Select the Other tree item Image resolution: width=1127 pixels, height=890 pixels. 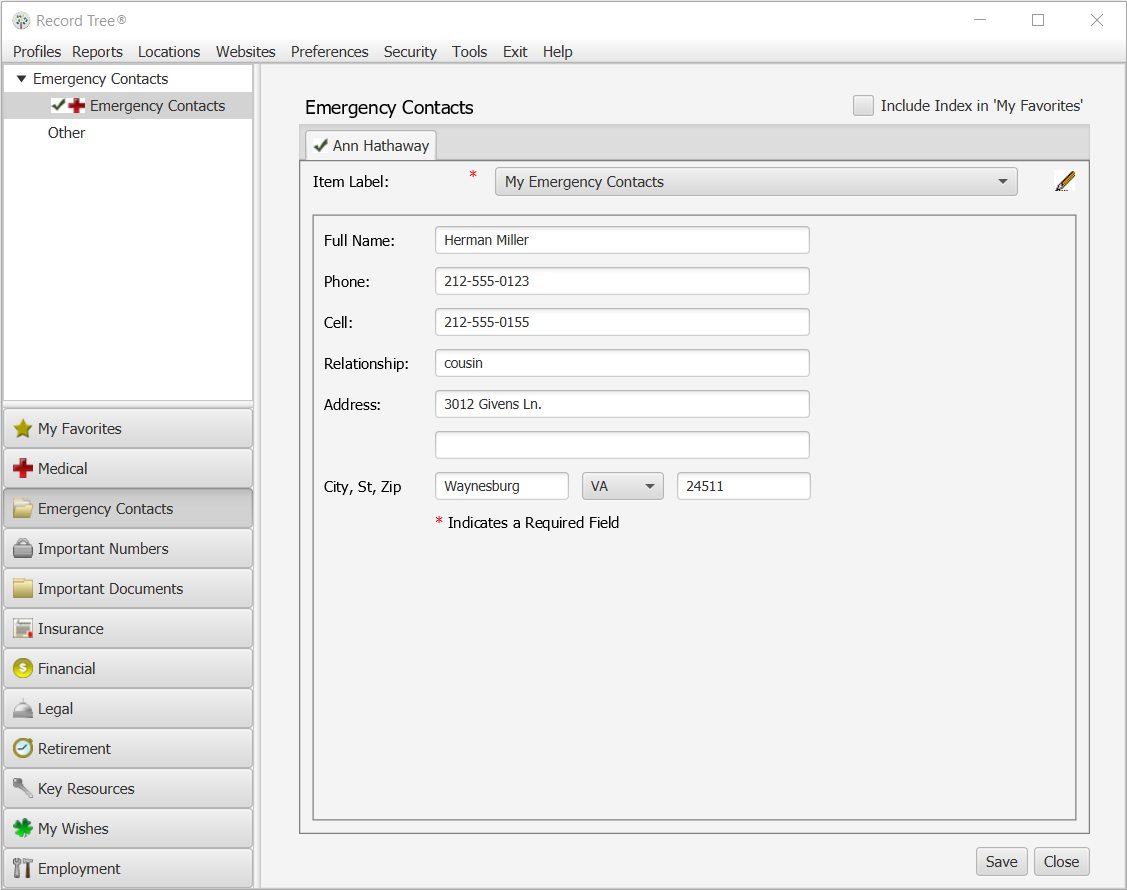(66, 132)
